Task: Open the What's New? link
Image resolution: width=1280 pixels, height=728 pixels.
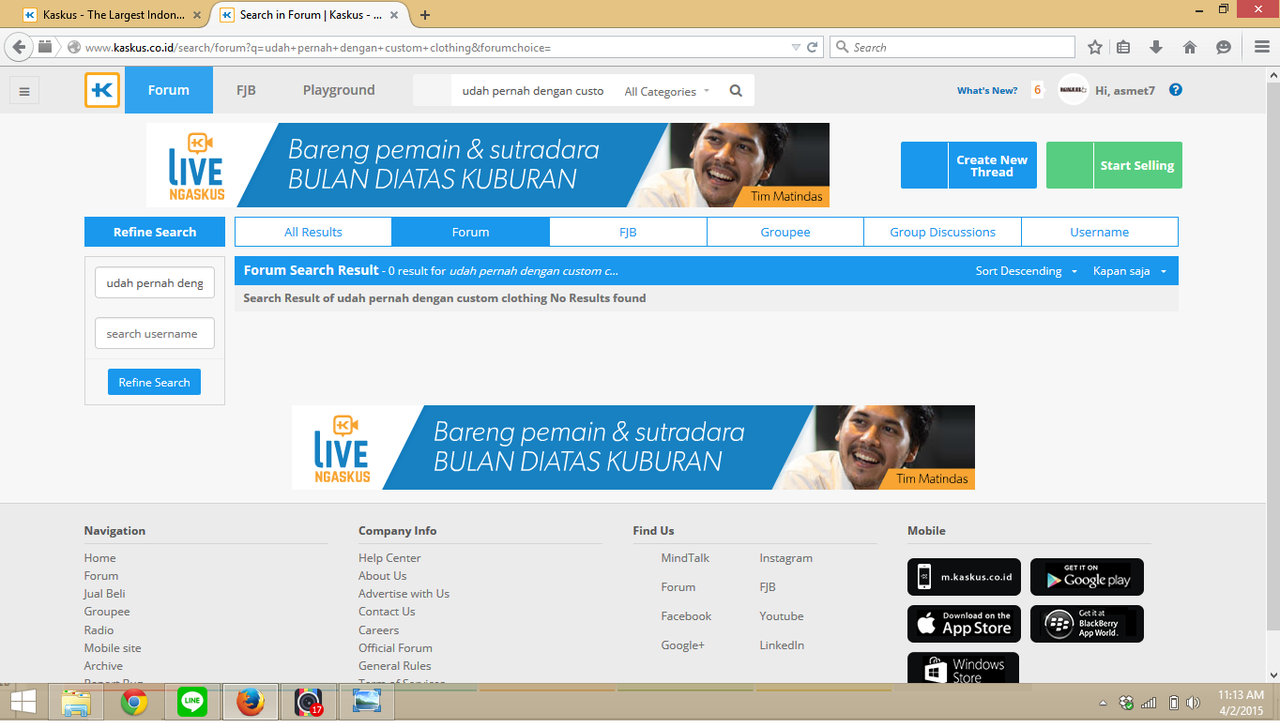Action: pos(987,91)
